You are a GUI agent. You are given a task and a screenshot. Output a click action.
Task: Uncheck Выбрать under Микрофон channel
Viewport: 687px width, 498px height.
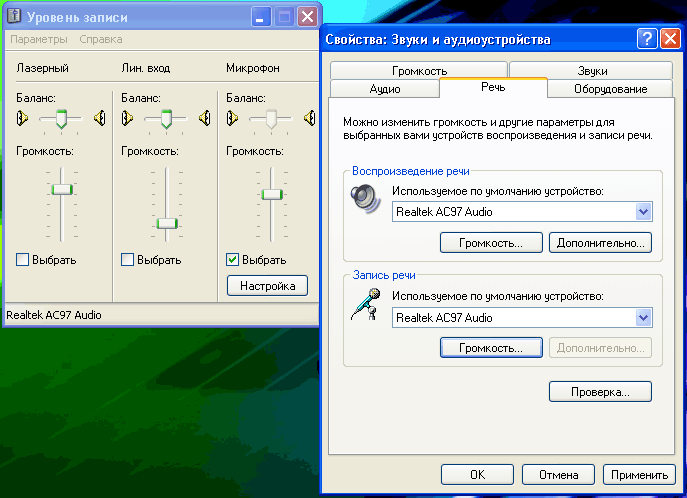click(232, 260)
